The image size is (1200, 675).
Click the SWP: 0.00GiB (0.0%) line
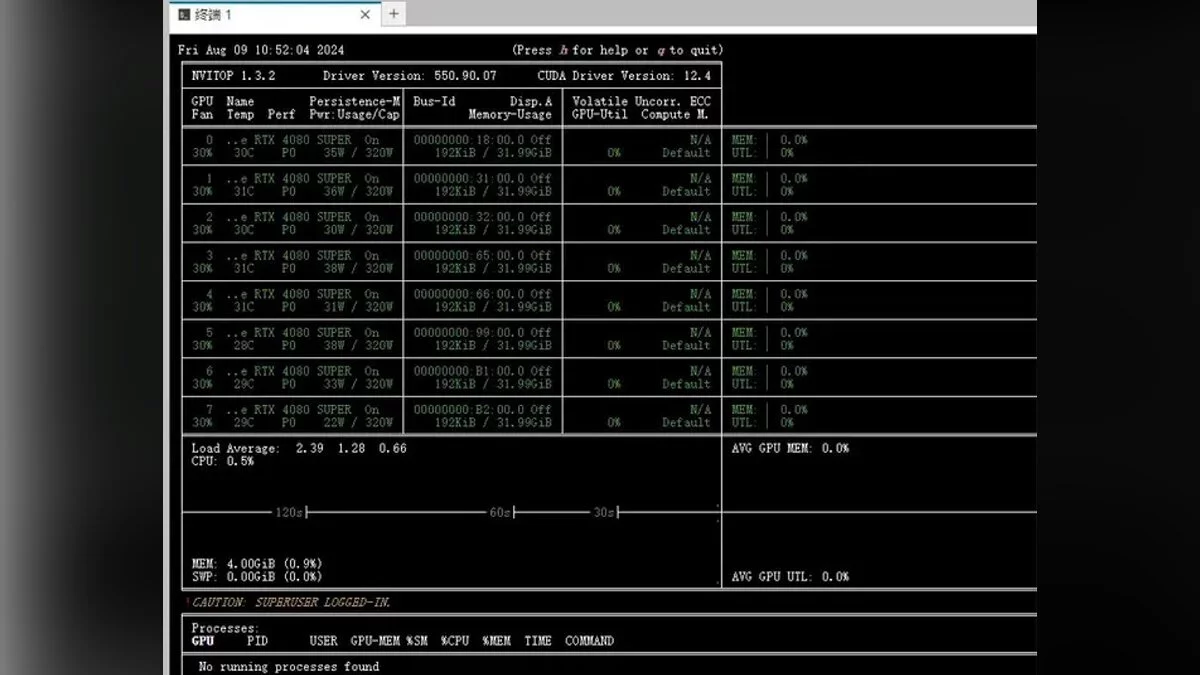[x=257, y=576]
